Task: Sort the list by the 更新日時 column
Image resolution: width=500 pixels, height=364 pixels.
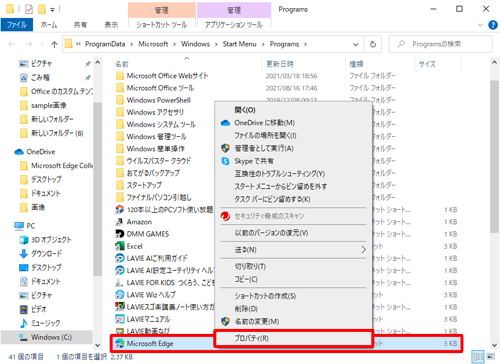Action: pyautogui.click(x=280, y=64)
